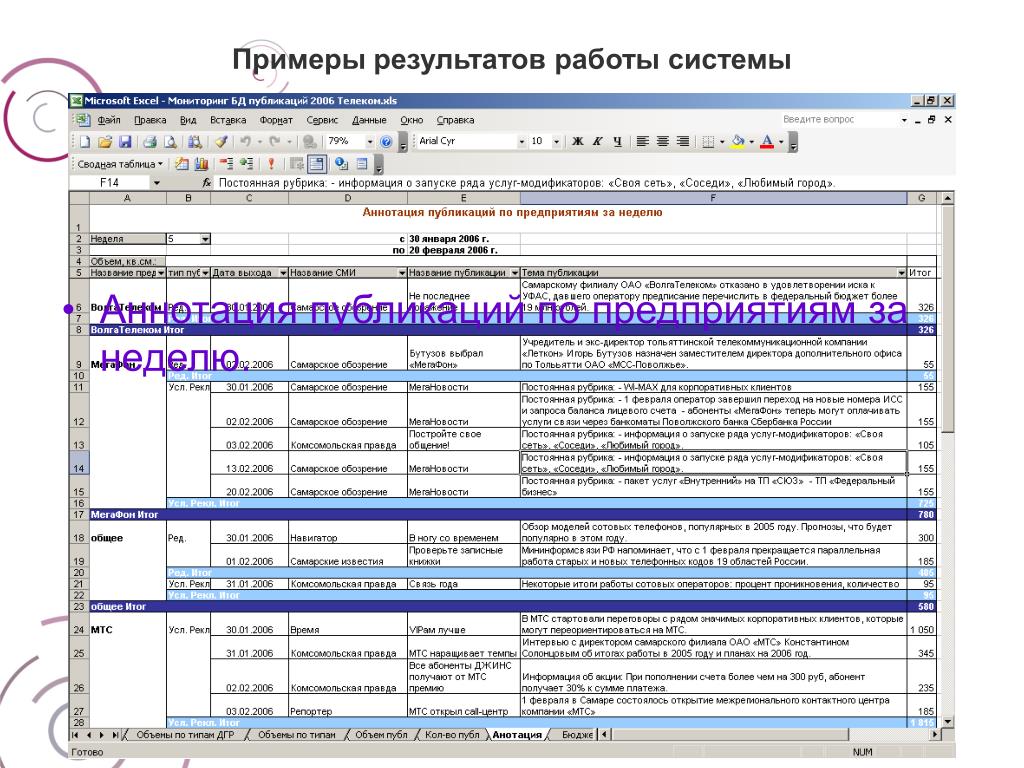The width and height of the screenshot is (1024, 768).
Task: Open the Неделя value 5 dropdown
Action: 205,239
